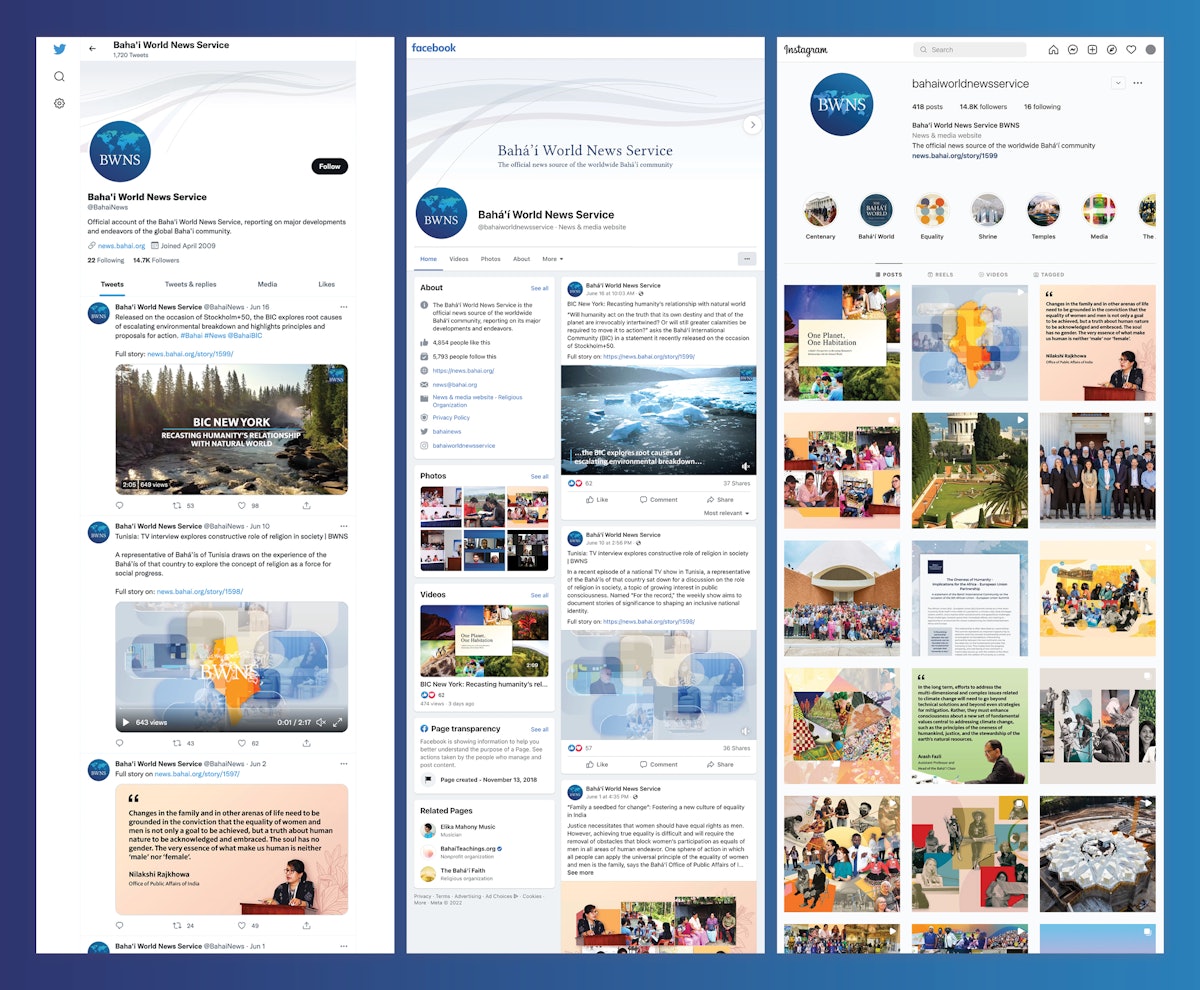Share the Jun 16 tweet
This screenshot has height=990, width=1200.
pyautogui.click(x=306, y=505)
